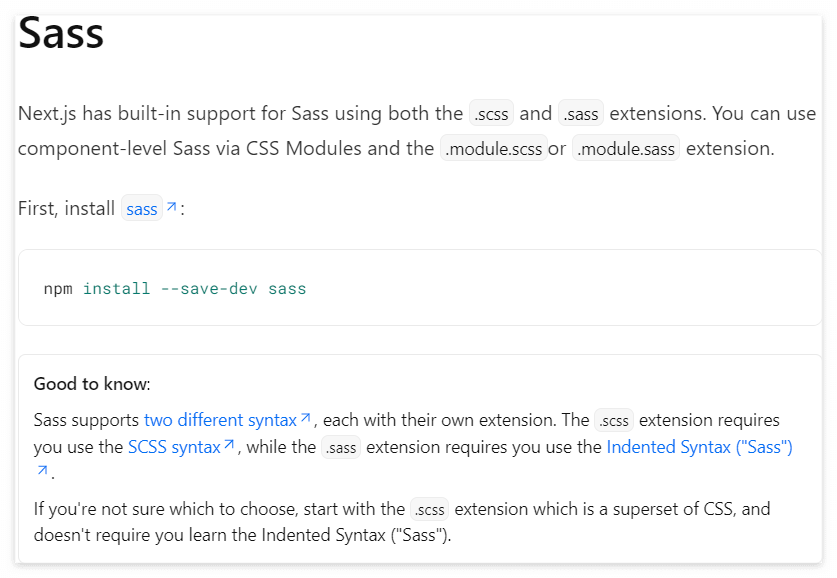Click the "First, install" text
The width and height of the screenshot is (837, 578).
tap(66, 208)
